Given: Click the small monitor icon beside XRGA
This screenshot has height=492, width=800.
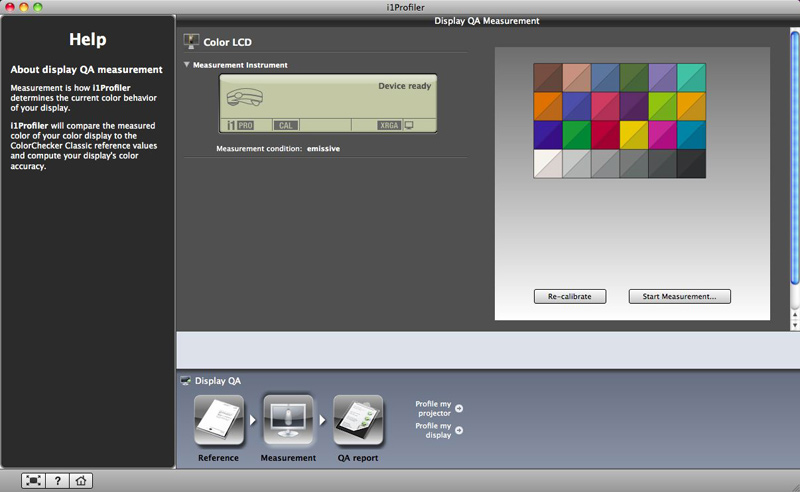Looking at the screenshot, I should point(409,125).
